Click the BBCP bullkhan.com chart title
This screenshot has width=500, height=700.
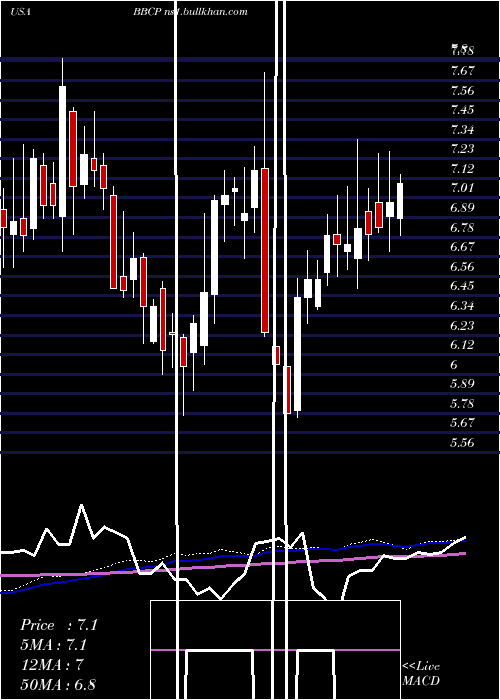pyautogui.click(x=190, y=12)
